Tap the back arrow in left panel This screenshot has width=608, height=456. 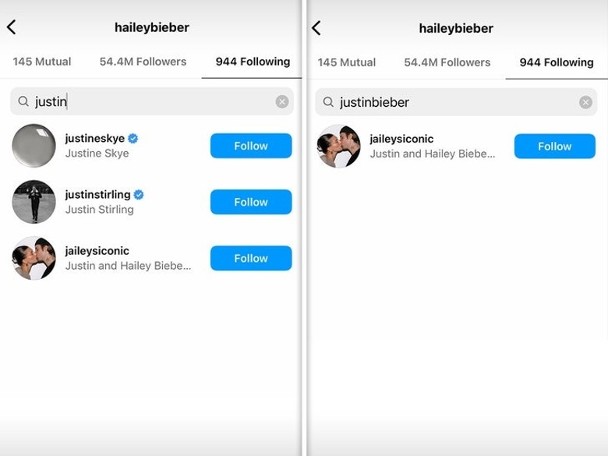click(x=12, y=27)
